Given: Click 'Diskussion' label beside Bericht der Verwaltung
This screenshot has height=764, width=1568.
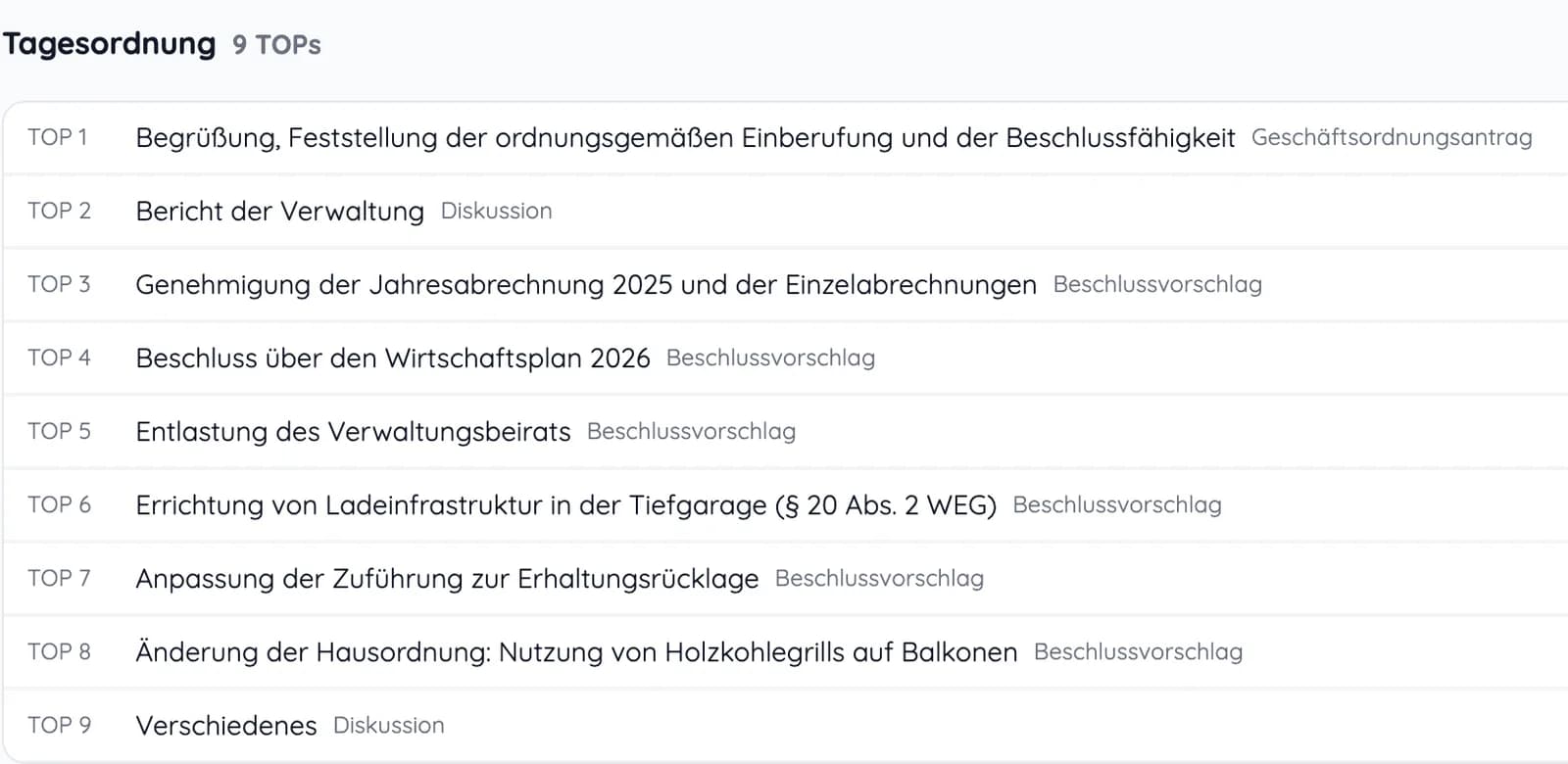Looking at the screenshot, I should coord(497,212).
